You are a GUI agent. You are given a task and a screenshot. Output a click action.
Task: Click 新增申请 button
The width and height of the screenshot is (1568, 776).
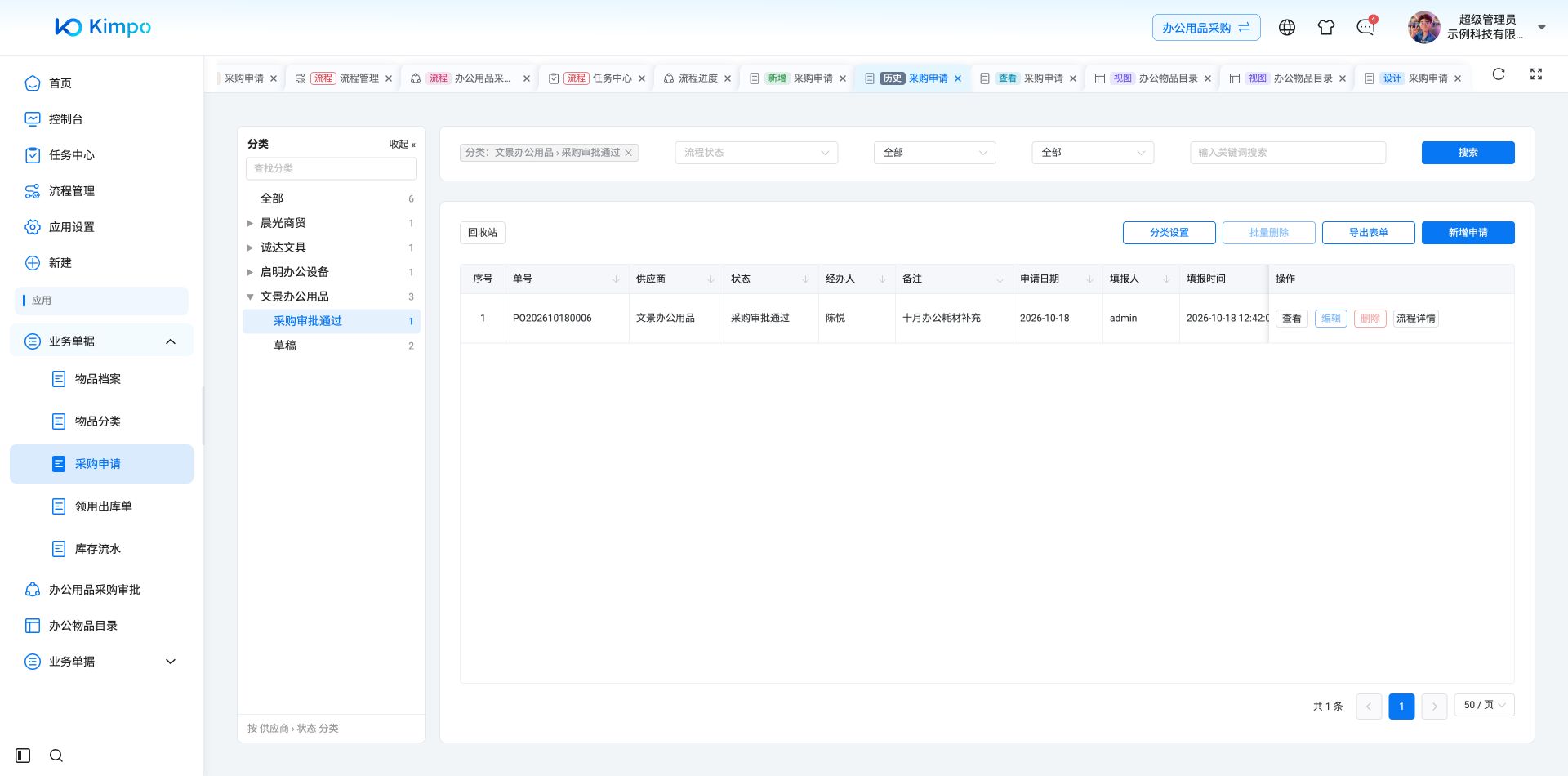tap(1468, 233)
